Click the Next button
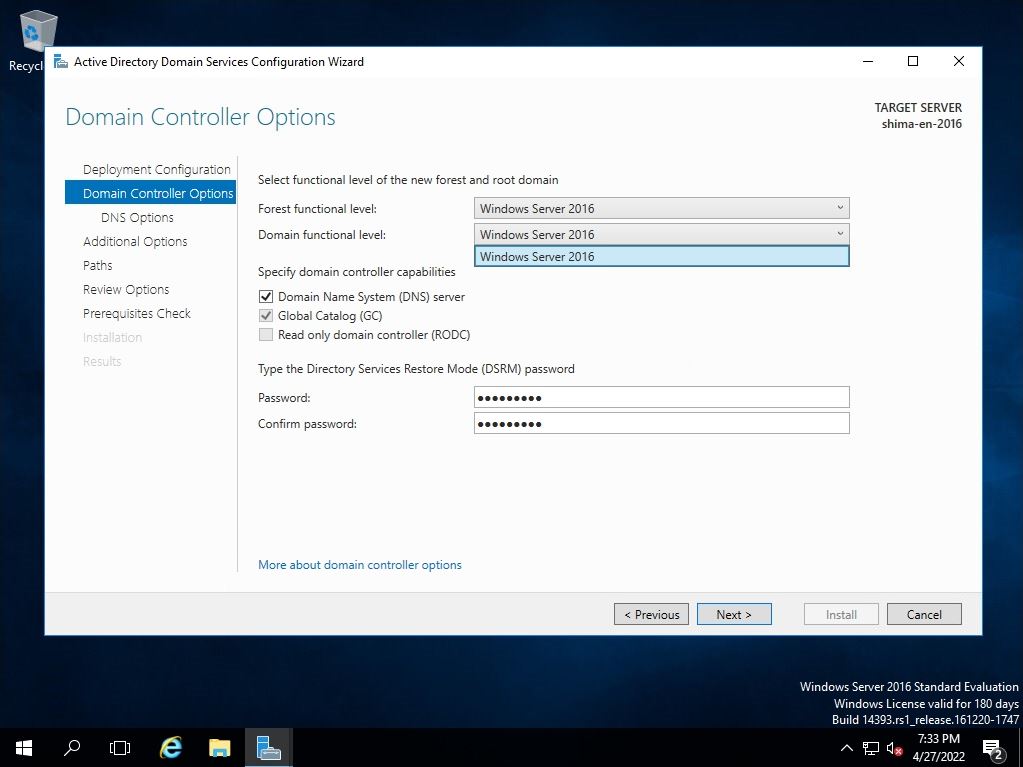1023x767 pixels. click(x=734, y=614)
